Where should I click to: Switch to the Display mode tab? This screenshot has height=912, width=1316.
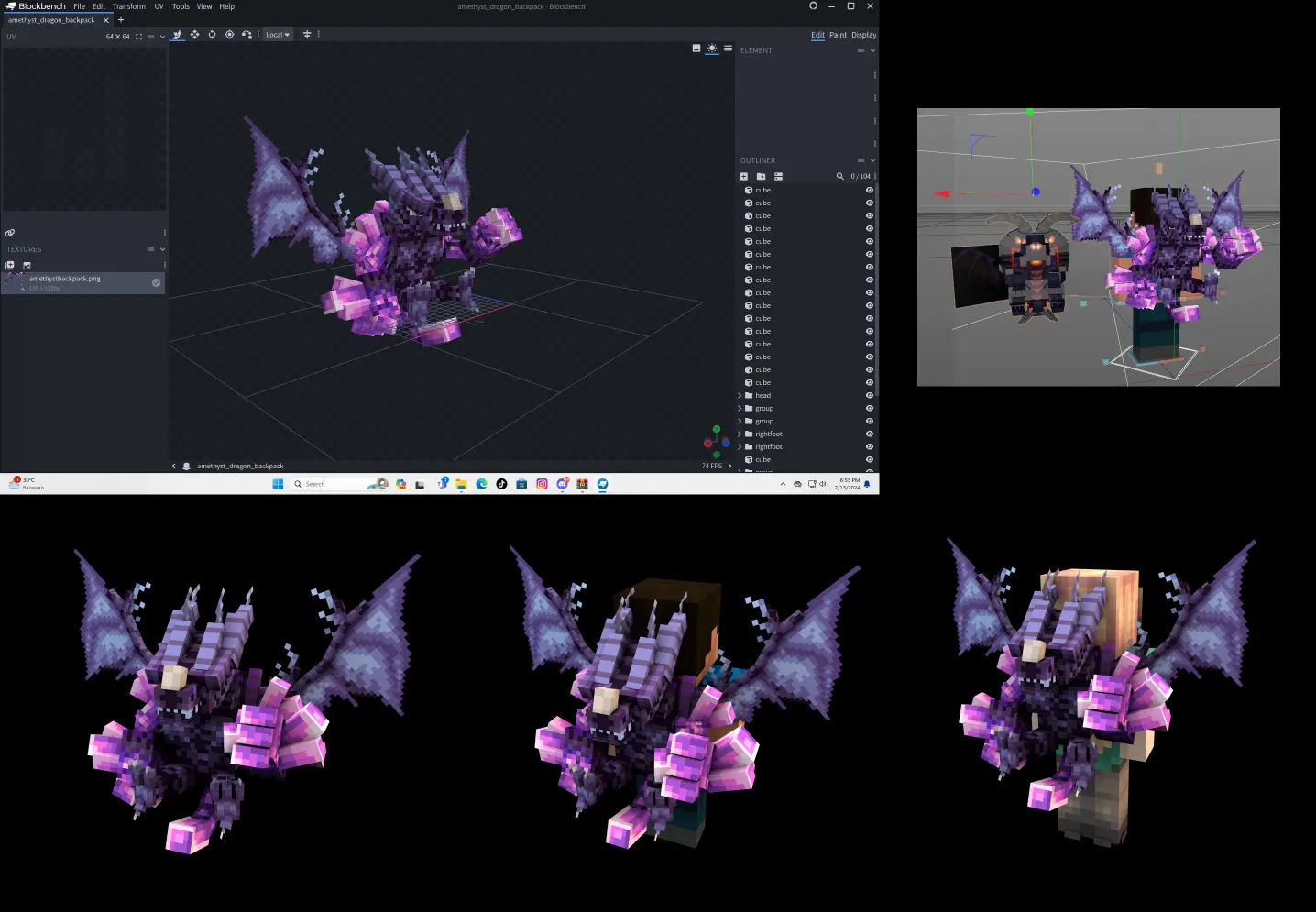point(863,35)
